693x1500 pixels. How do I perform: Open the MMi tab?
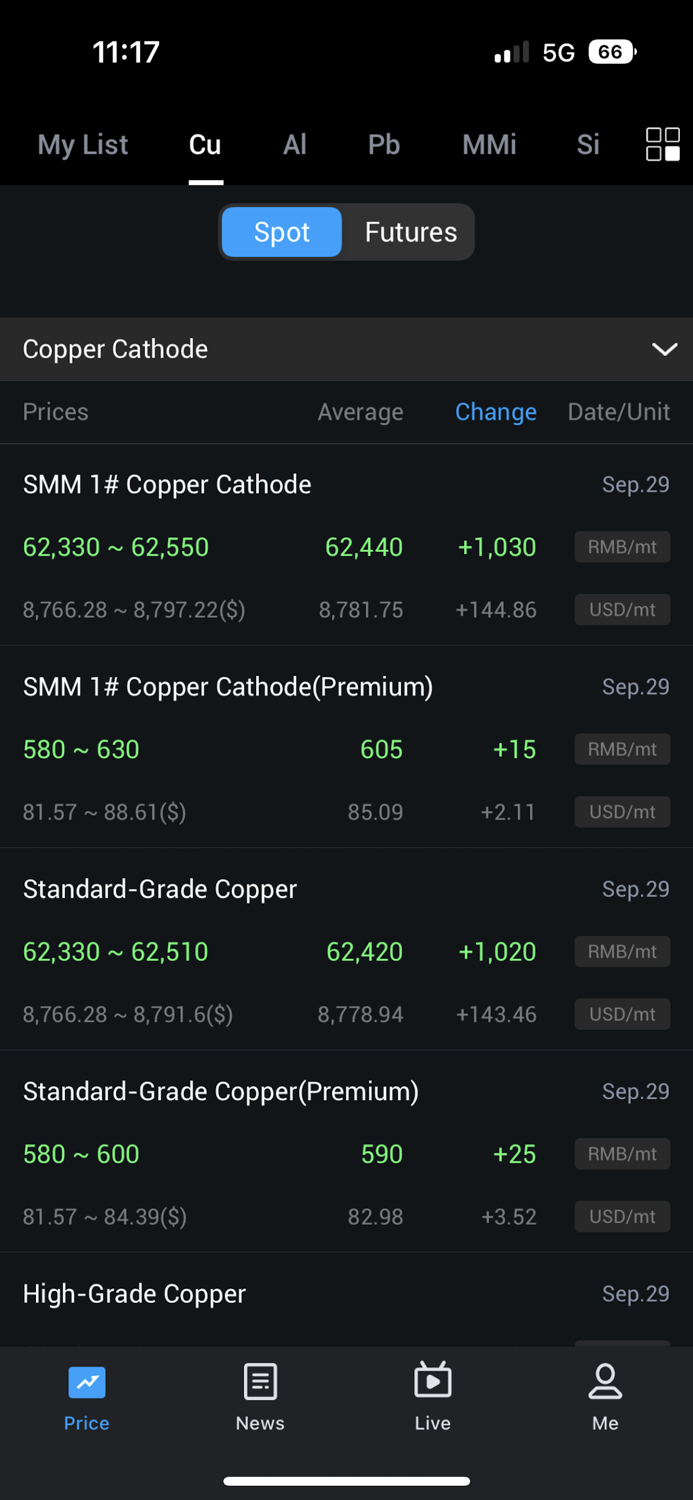pyautogui.click(x=488, y=144)
